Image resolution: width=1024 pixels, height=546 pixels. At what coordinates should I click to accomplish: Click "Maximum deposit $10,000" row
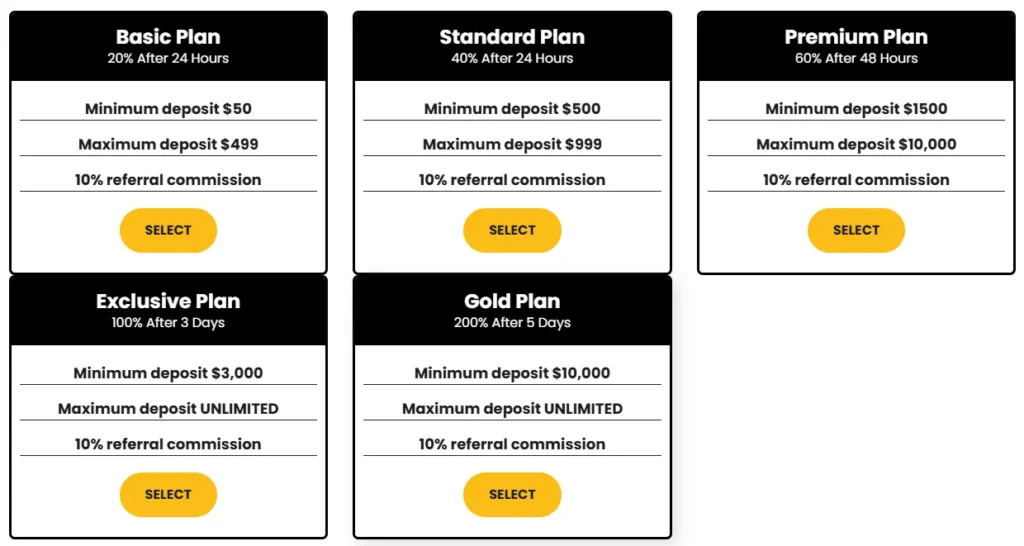click(856, 144)
